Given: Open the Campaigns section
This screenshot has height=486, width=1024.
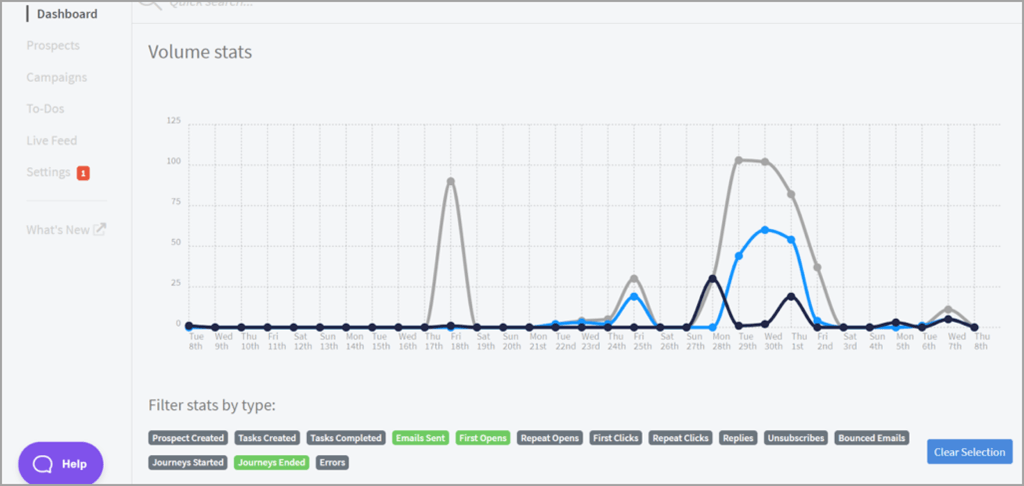Looking at the screenshot, I should click(x=56, y=77).
